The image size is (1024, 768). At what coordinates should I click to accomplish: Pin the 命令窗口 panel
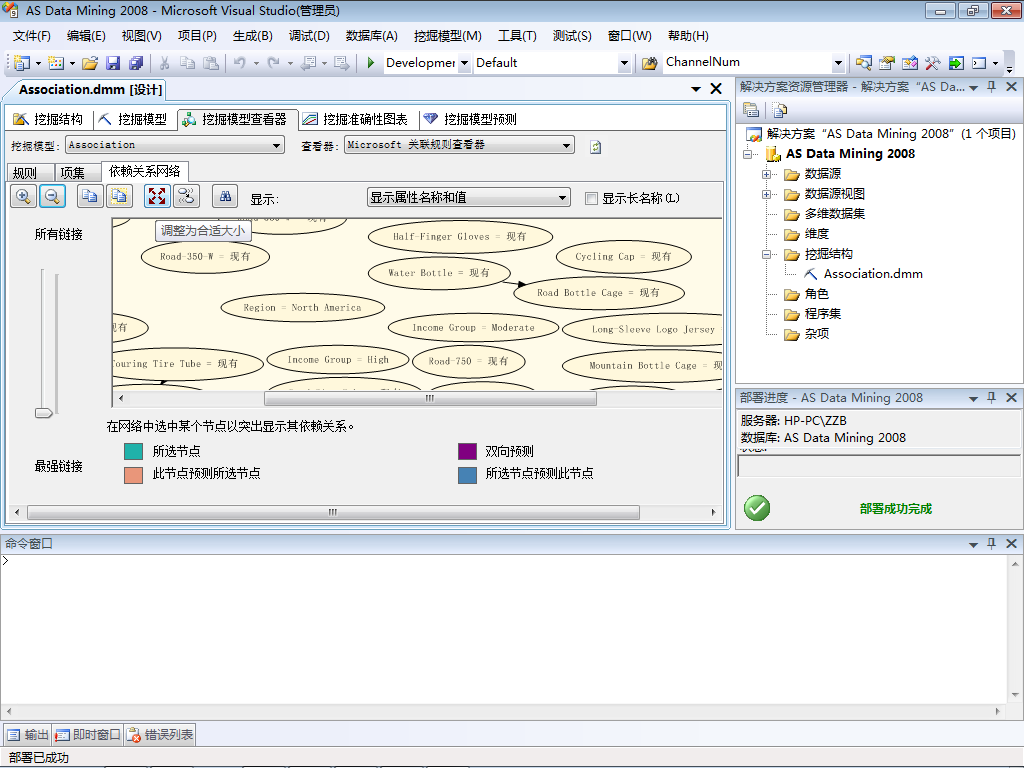(991, 543)
